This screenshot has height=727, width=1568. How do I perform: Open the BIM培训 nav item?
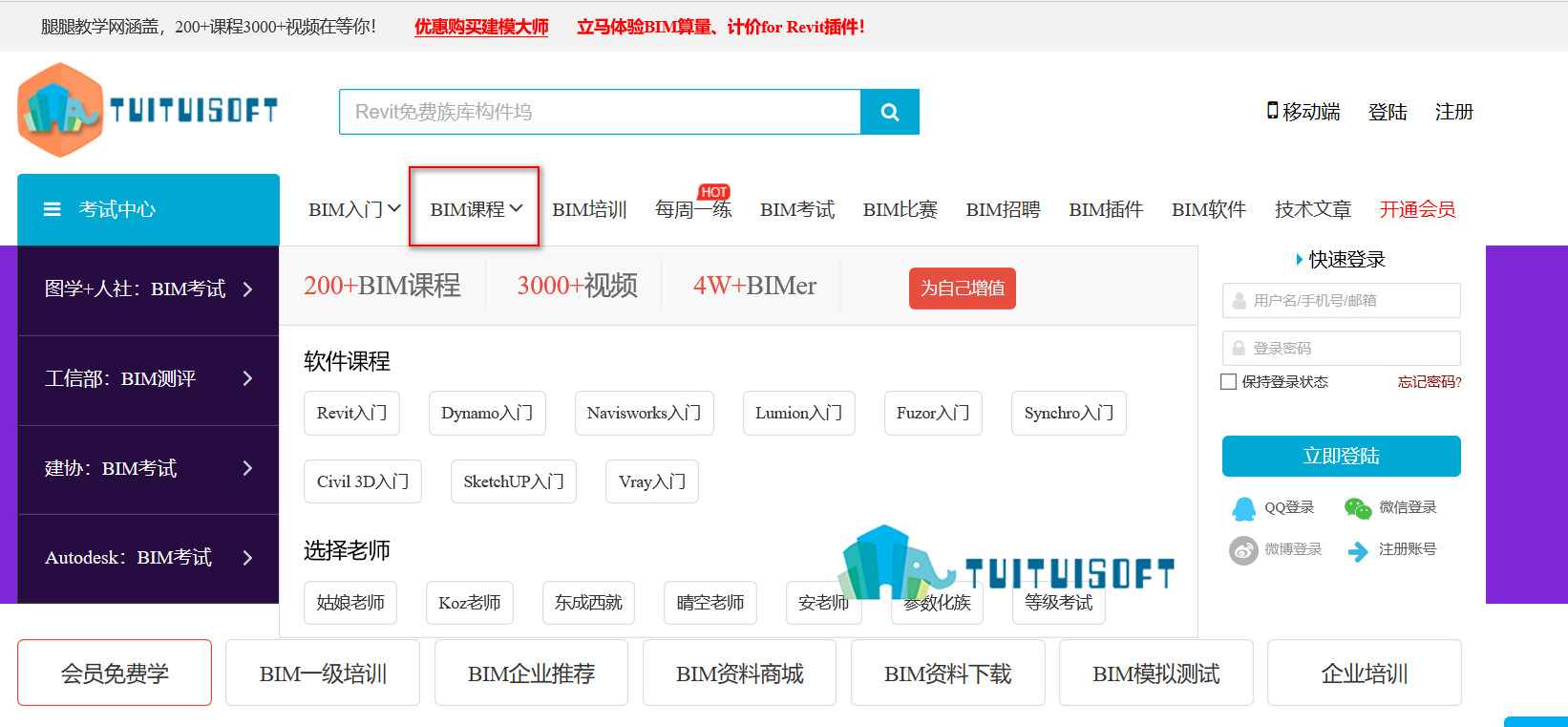[x=589, y=209]
